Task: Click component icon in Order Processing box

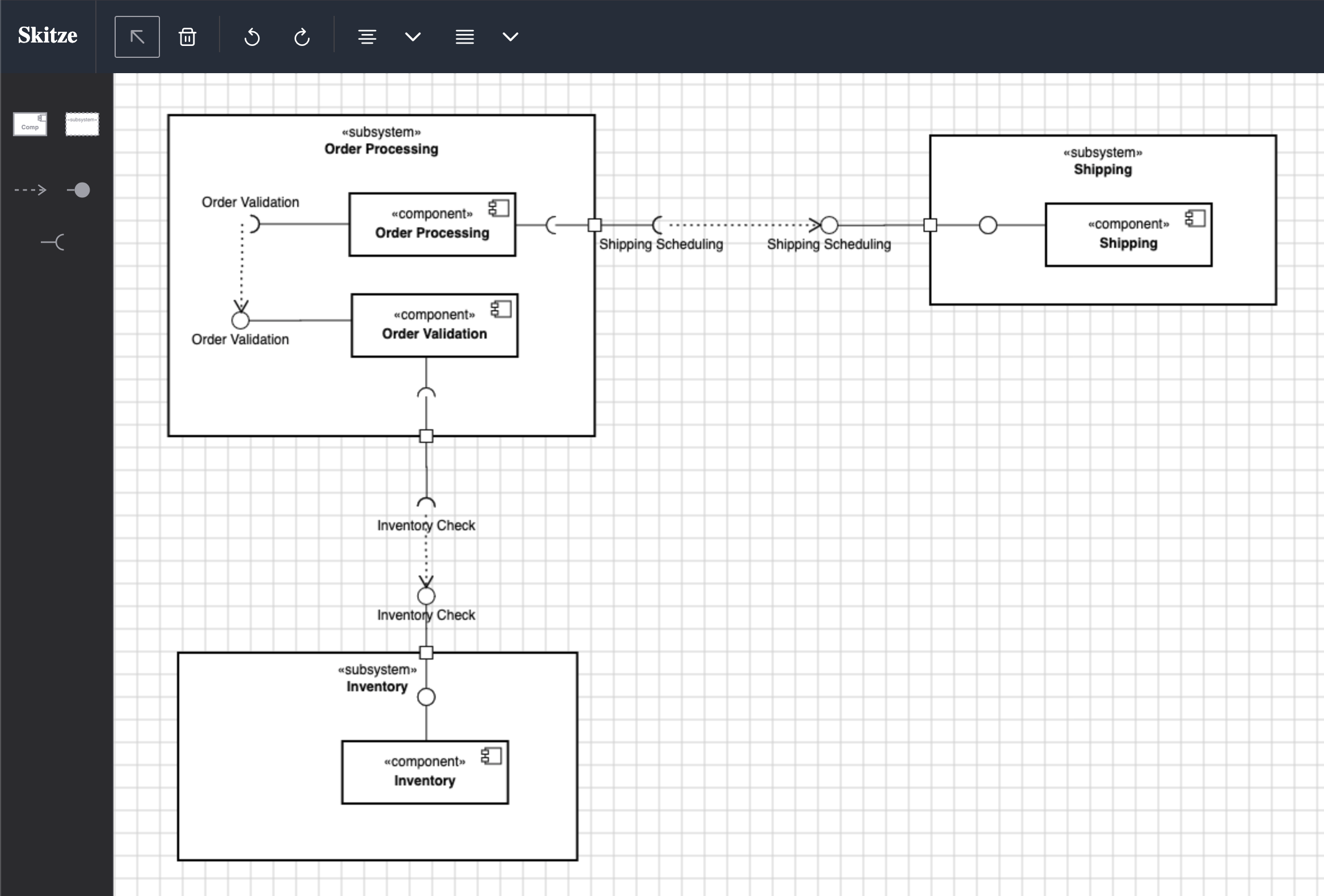Action: [499, 209]
